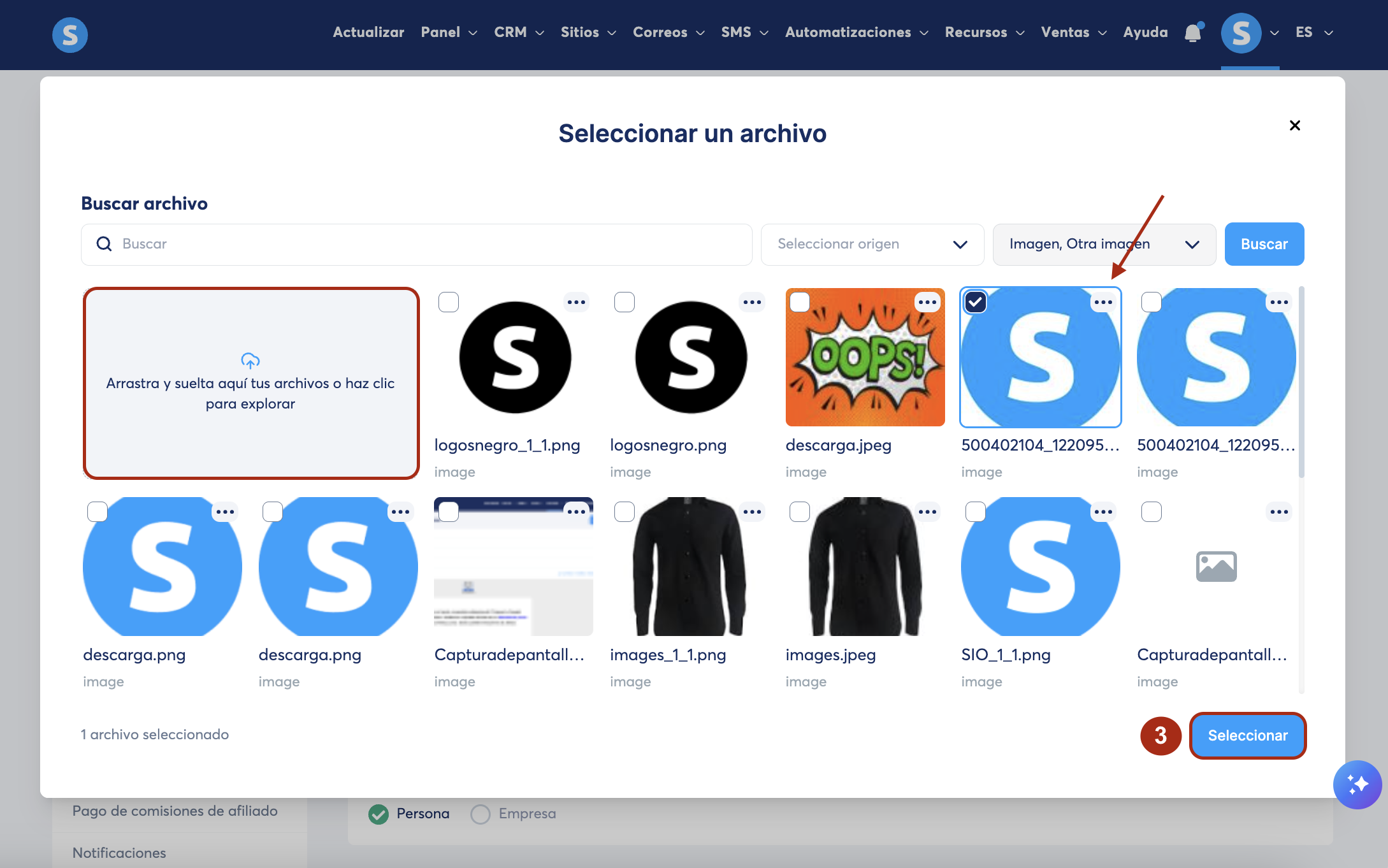The width and height of the screenshot is (1388, 868).
Task: Confirm with the Seleccionar button
Action: pos(1248,735)
